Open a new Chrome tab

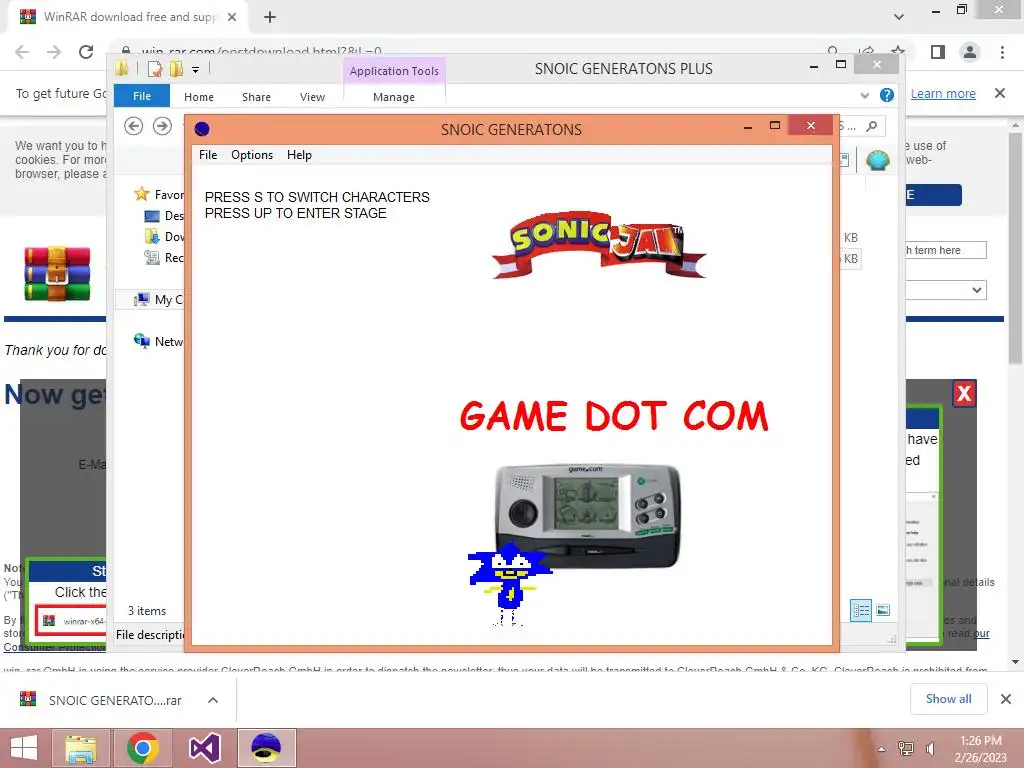(270, 17)
